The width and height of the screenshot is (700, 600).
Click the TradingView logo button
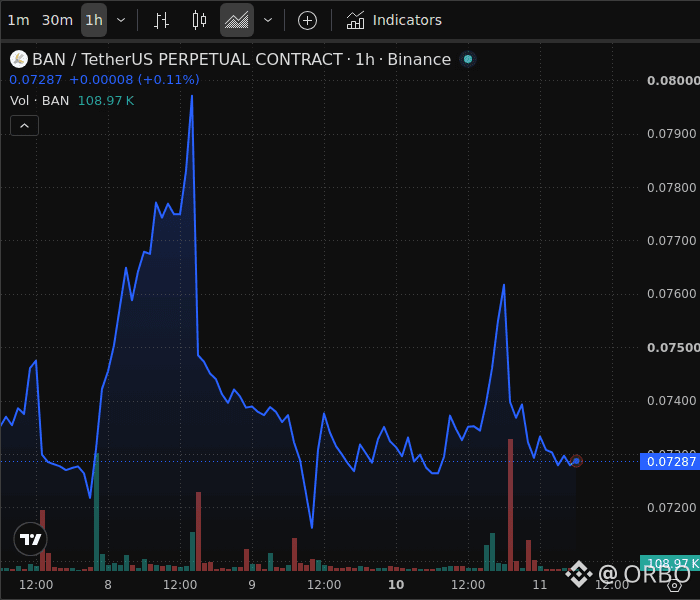coord(30,539)
